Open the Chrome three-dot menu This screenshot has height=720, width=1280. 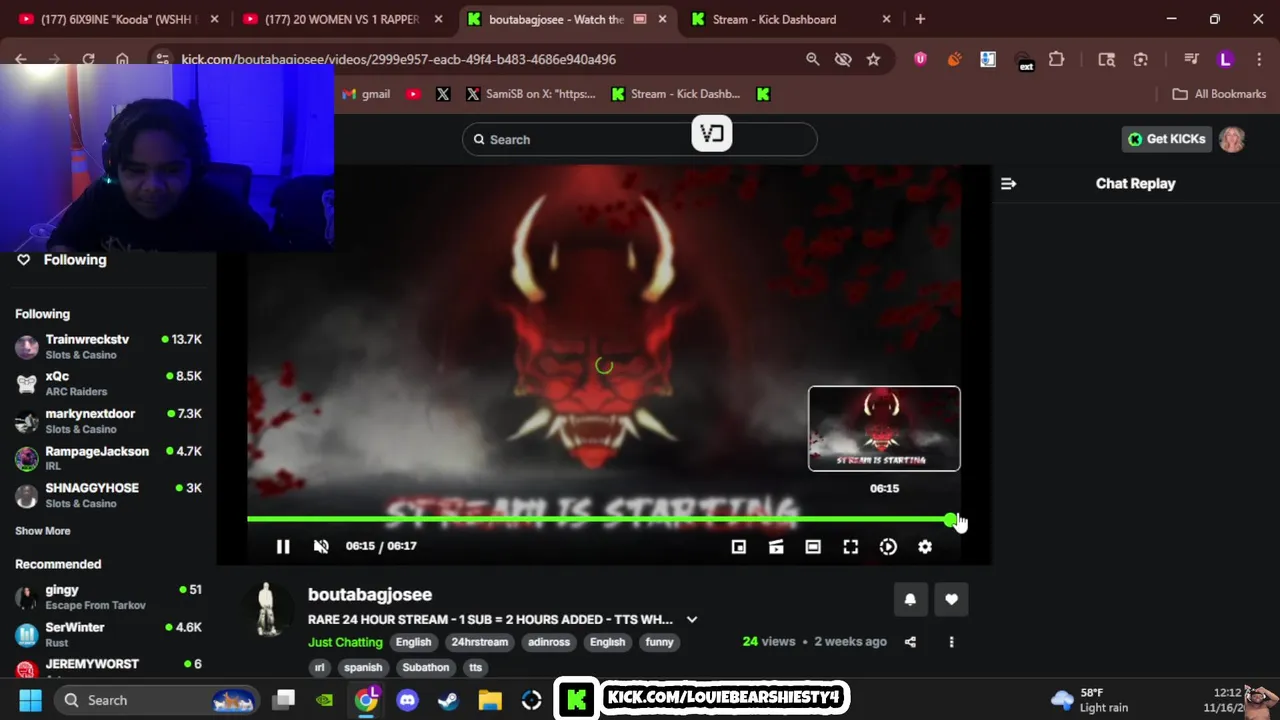[1259, 59]
